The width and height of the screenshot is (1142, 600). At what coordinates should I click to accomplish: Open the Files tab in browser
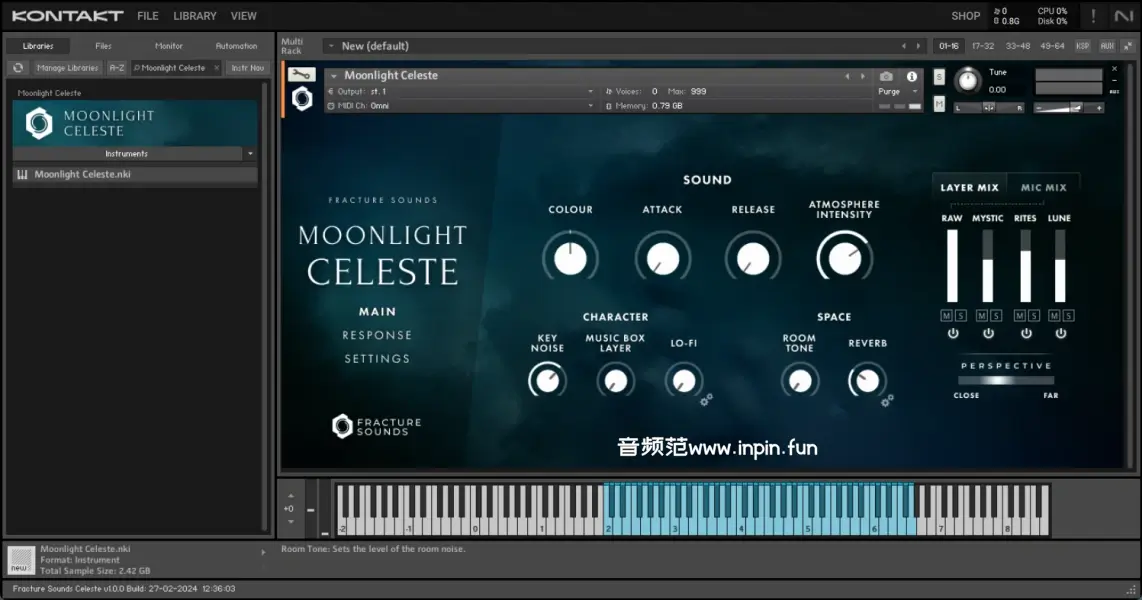click(x=103, y=46)
